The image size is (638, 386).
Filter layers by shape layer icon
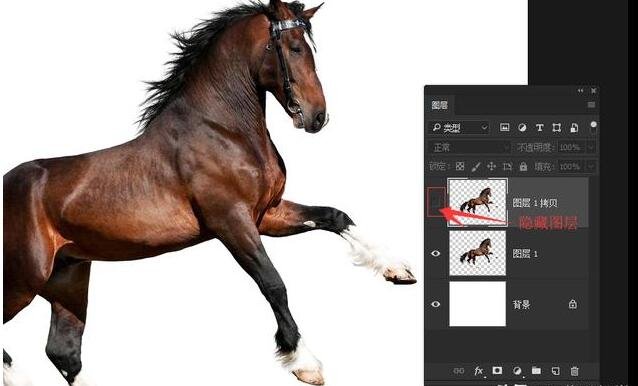[x=557, y=128]
